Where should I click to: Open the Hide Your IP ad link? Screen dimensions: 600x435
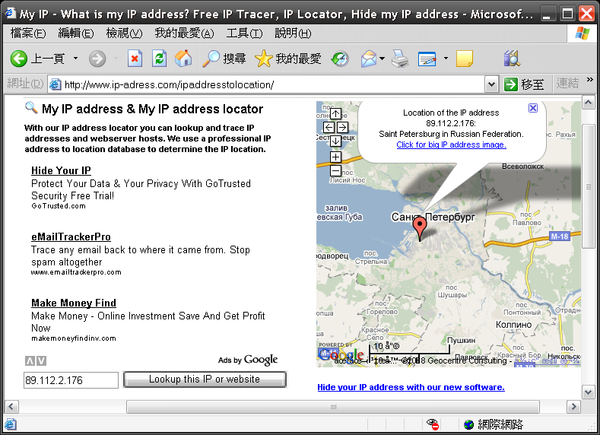click(61, 171)
